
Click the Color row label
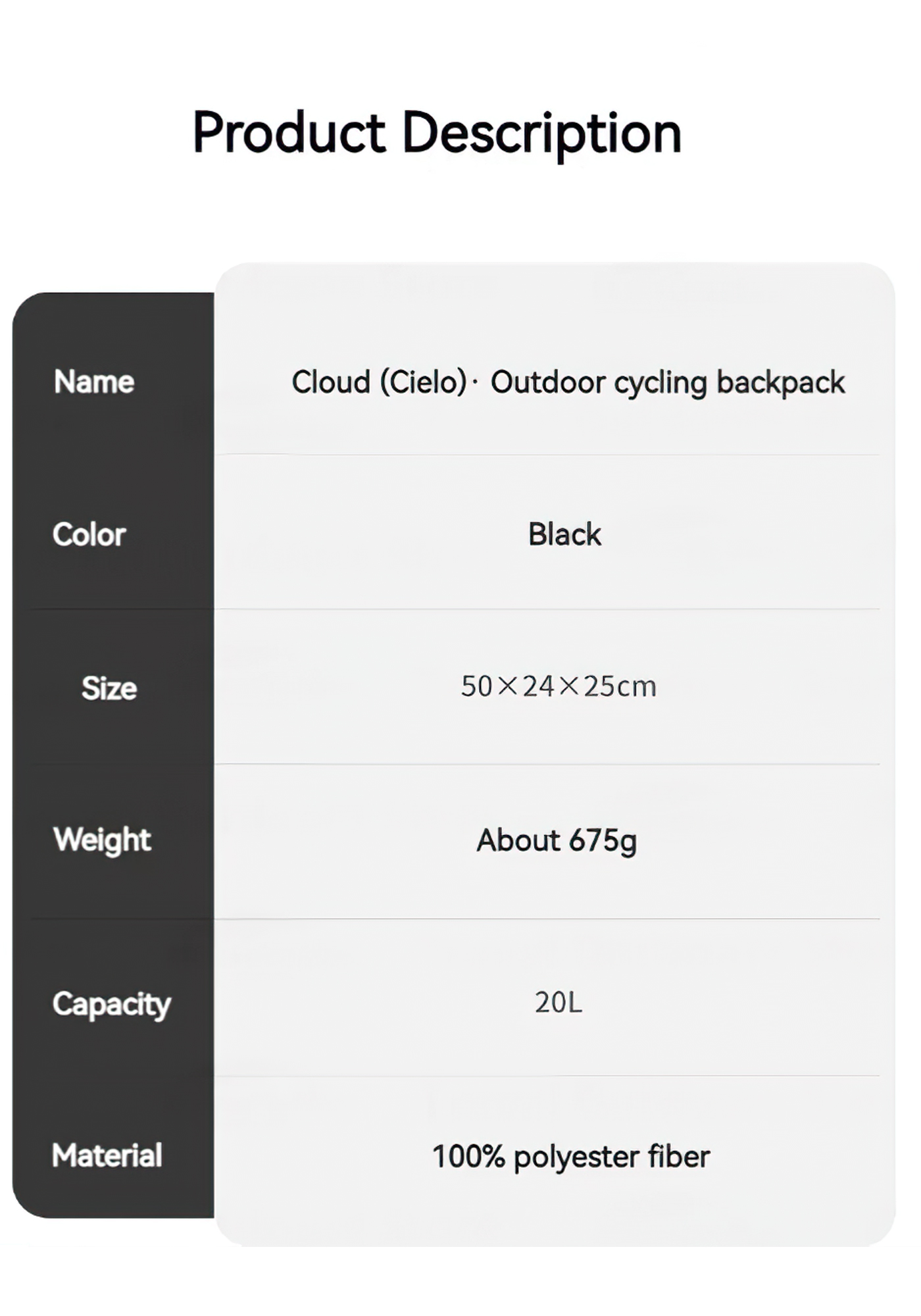tap(89, 534)
